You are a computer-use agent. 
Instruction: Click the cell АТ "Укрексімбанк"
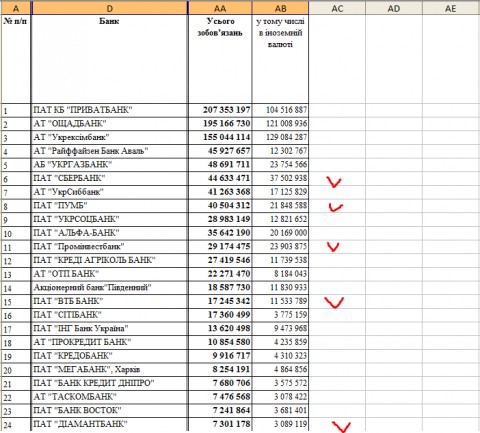coord(110,137)
